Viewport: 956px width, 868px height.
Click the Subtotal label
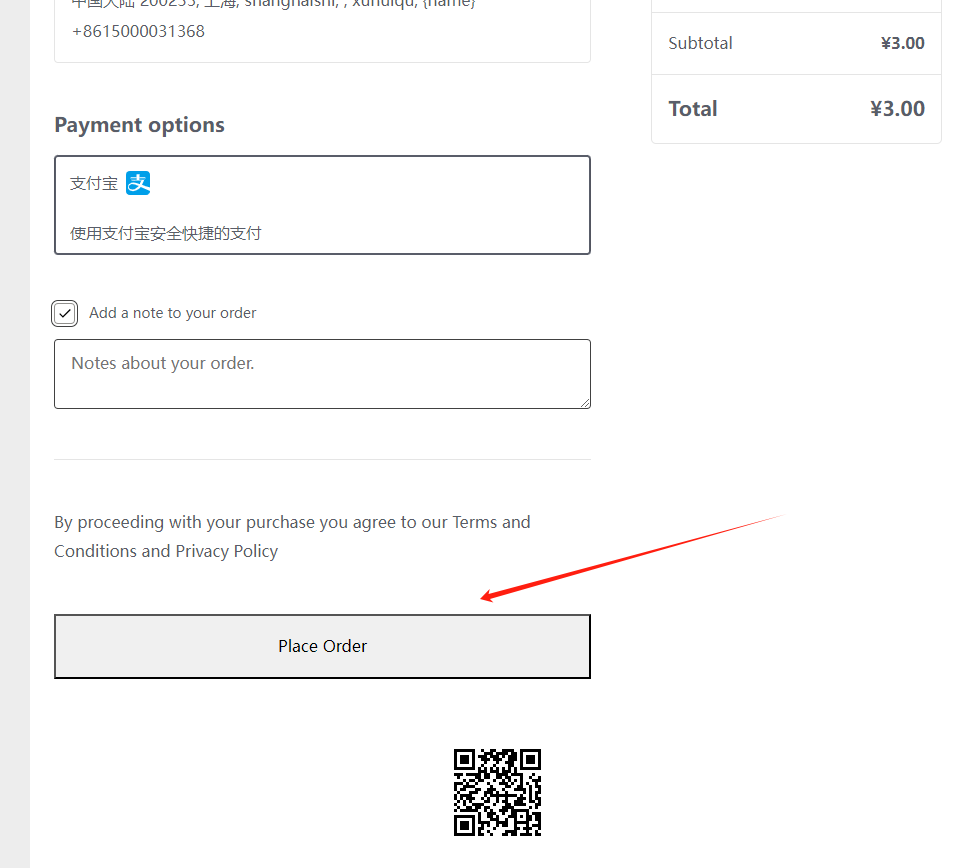pos(700,43)
